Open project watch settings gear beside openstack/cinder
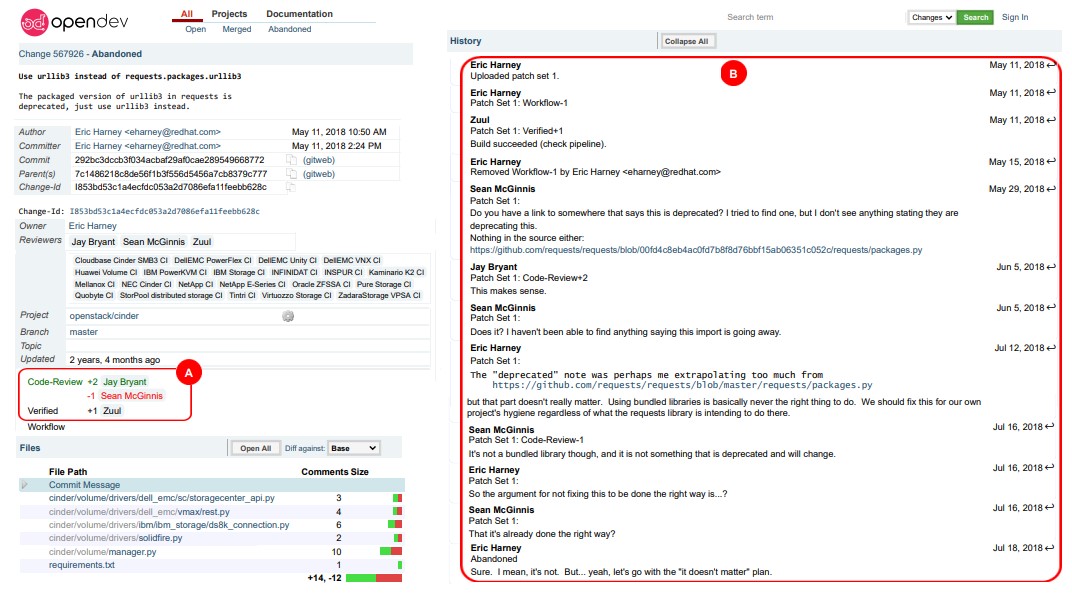 pos(288,315)
